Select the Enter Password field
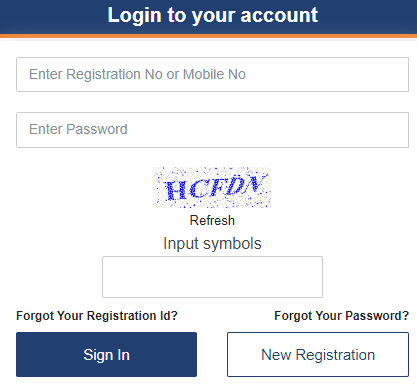Viewport: 417px width, 389px height. point(212,130)
